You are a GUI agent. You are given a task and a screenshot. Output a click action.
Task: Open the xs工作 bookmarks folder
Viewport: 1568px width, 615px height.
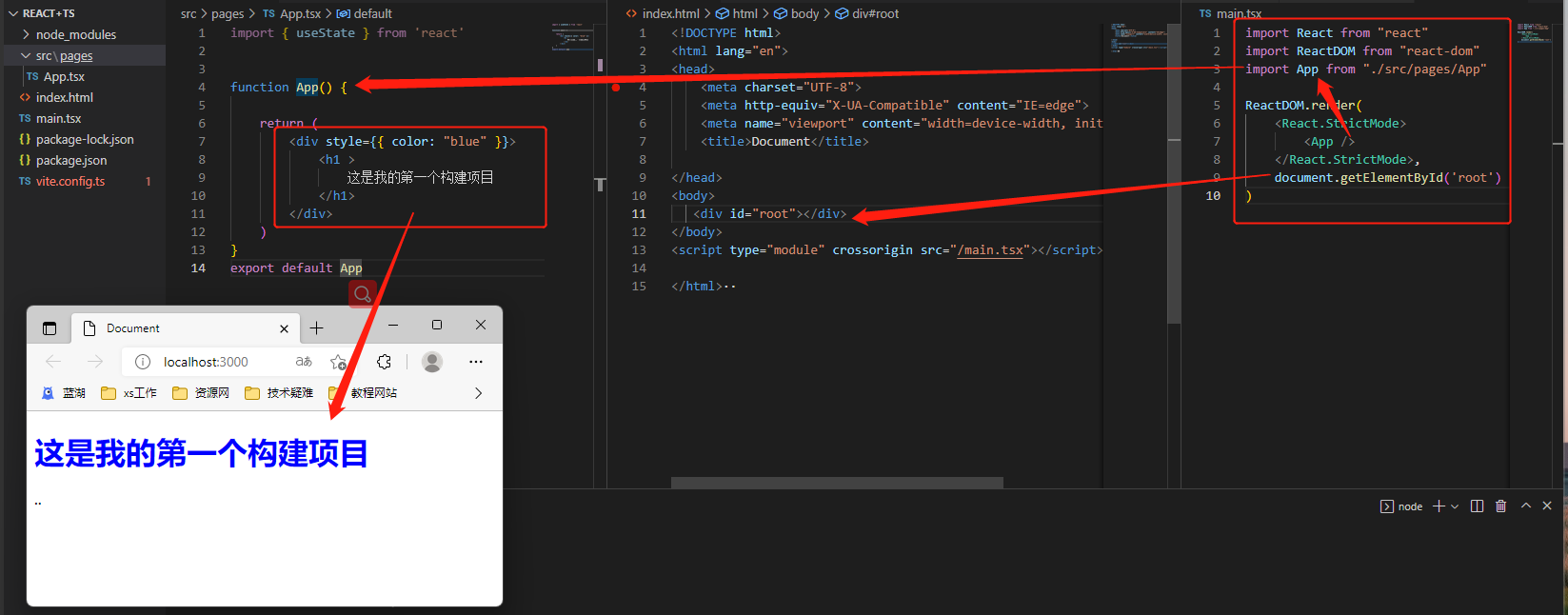tap(129, 393)
